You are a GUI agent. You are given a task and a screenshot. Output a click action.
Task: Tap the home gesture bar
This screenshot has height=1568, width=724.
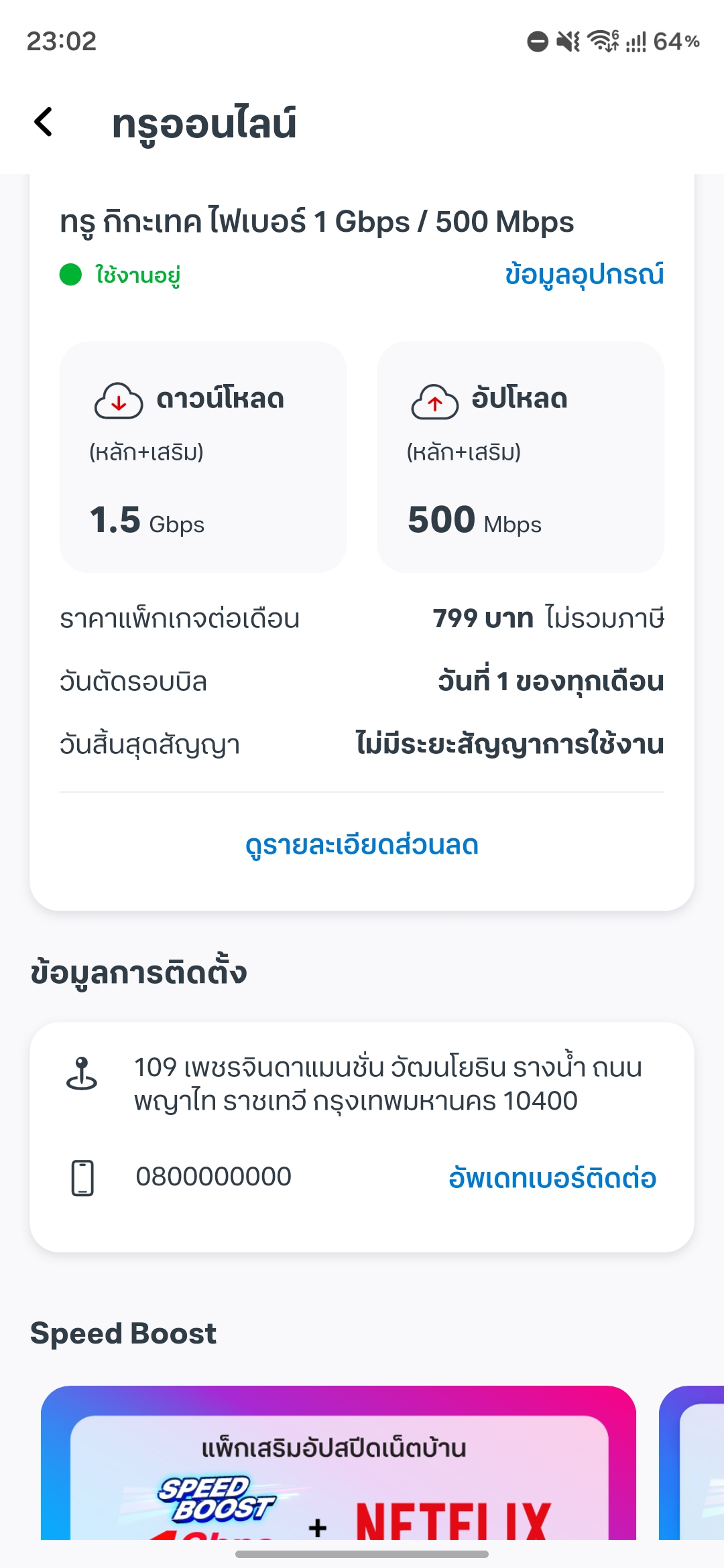pos(362,1554)
